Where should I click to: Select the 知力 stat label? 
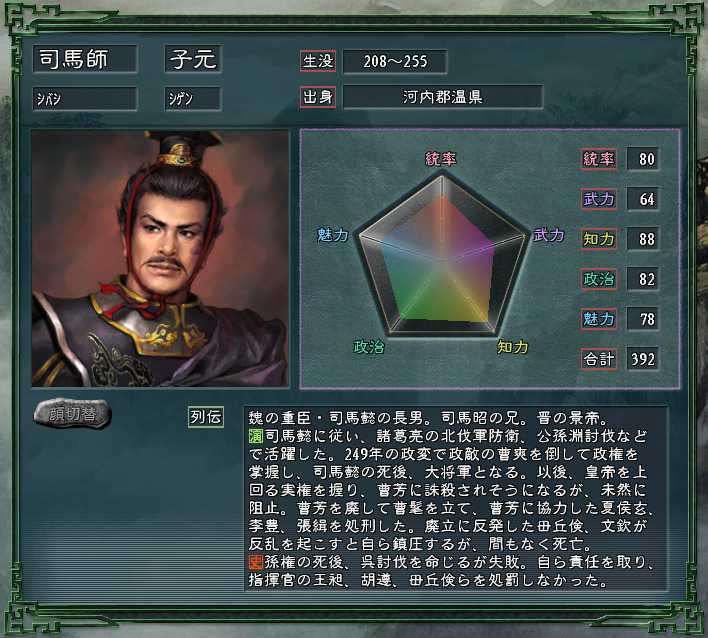(599, 239)
